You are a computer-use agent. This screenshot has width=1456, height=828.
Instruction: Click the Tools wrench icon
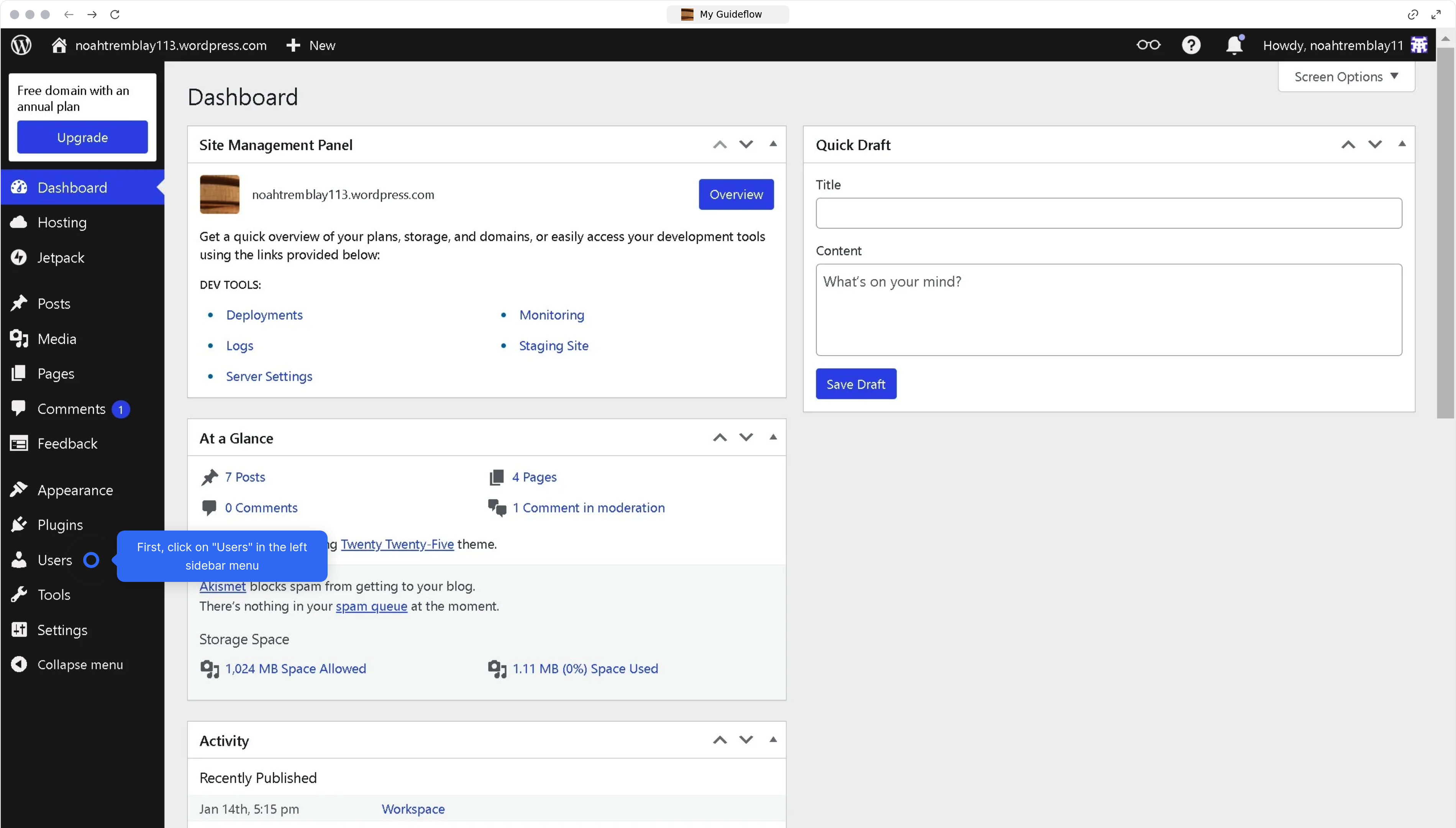click(19, 594)
